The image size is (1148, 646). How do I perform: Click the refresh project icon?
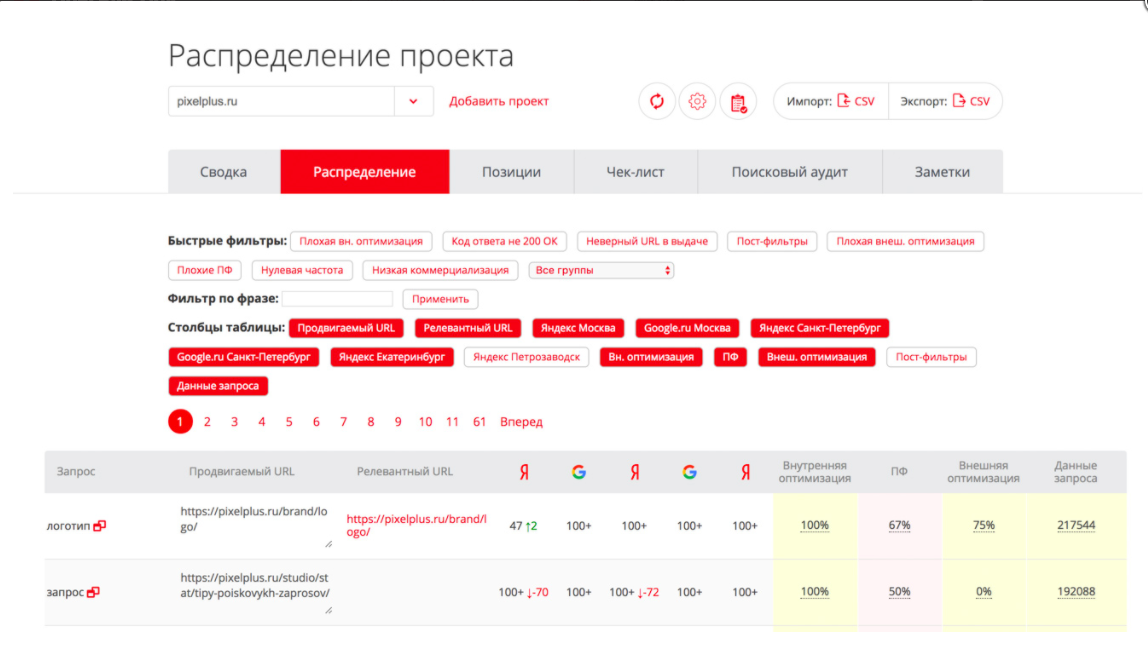pyautogui.click(x=657, y=101)
